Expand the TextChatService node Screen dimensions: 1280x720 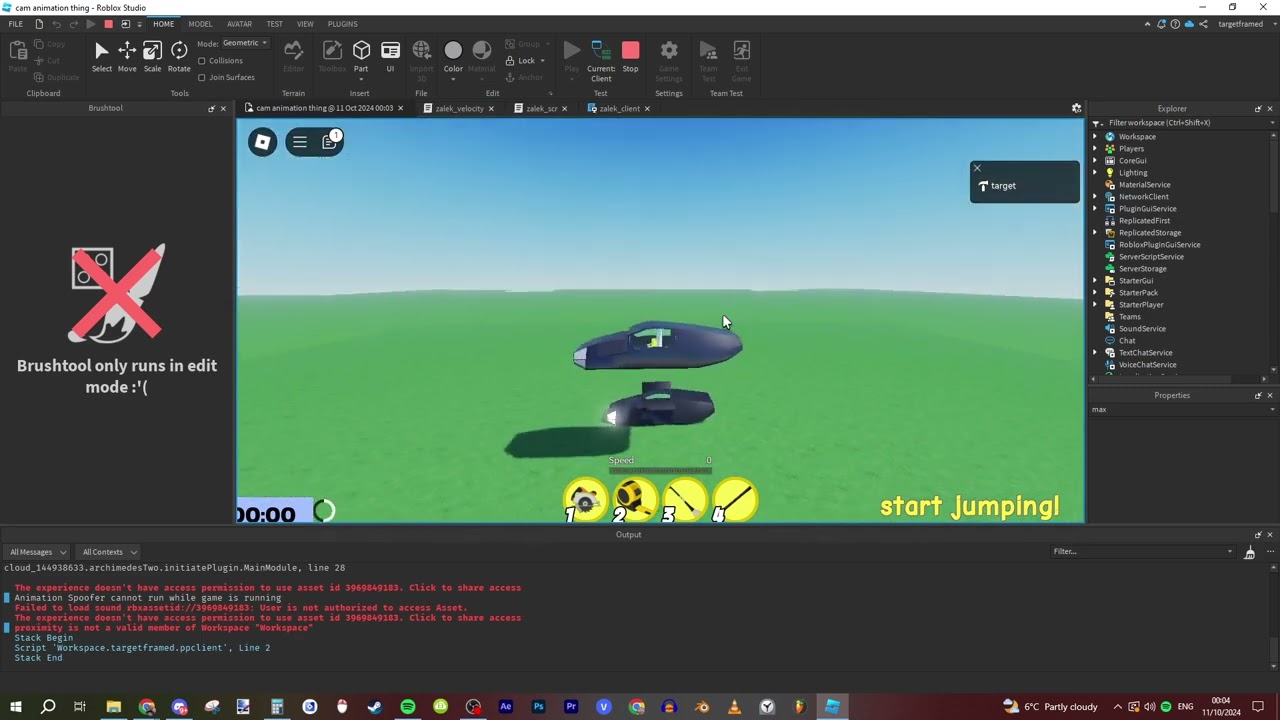tap(1095, 353)
